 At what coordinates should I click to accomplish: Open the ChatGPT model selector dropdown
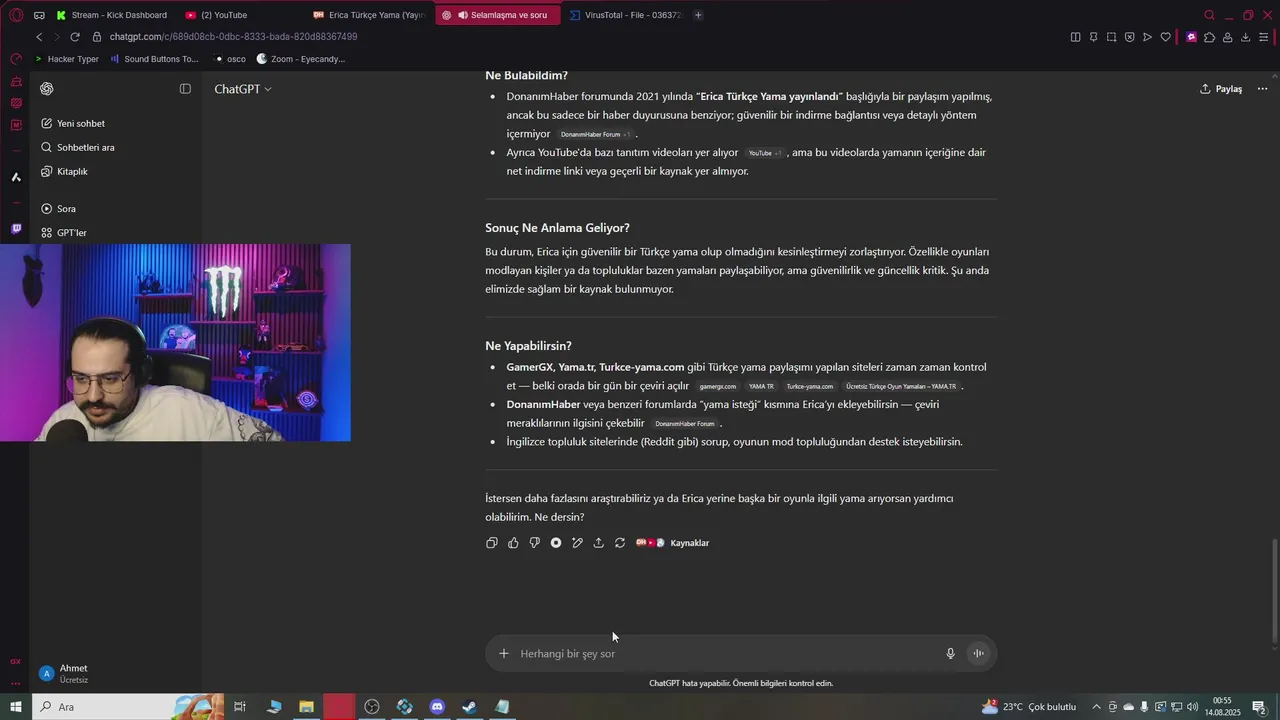(243, 89)
